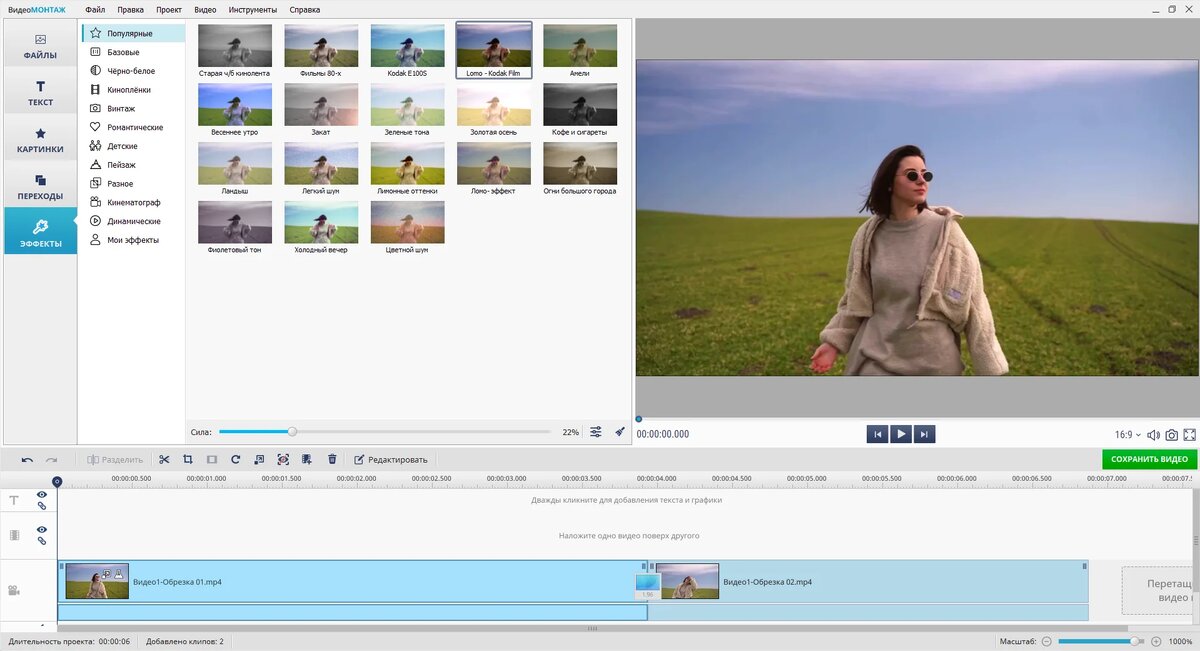The image size is (1200, 651).
Task: Open effect settings sliders icon
Action: [x=596, y=432]
